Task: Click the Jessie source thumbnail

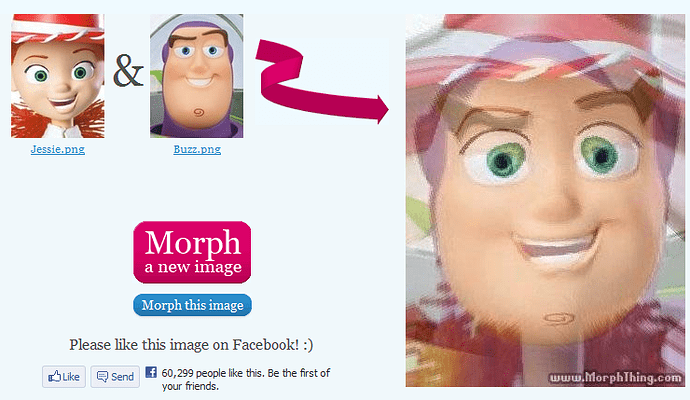Action: point(58,76)
